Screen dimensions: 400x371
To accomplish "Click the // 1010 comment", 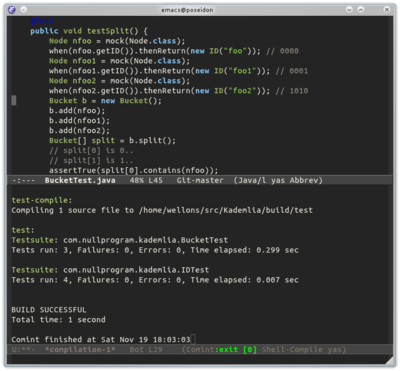I will [x=292, y=91].
